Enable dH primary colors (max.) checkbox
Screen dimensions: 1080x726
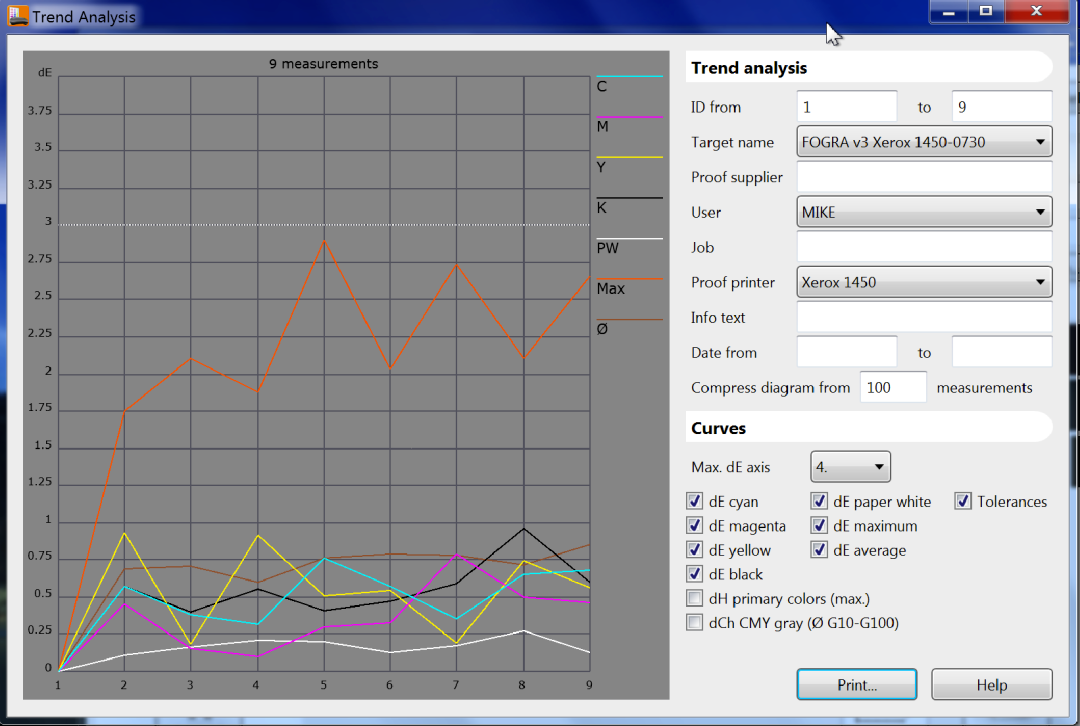tap(695, 599)
